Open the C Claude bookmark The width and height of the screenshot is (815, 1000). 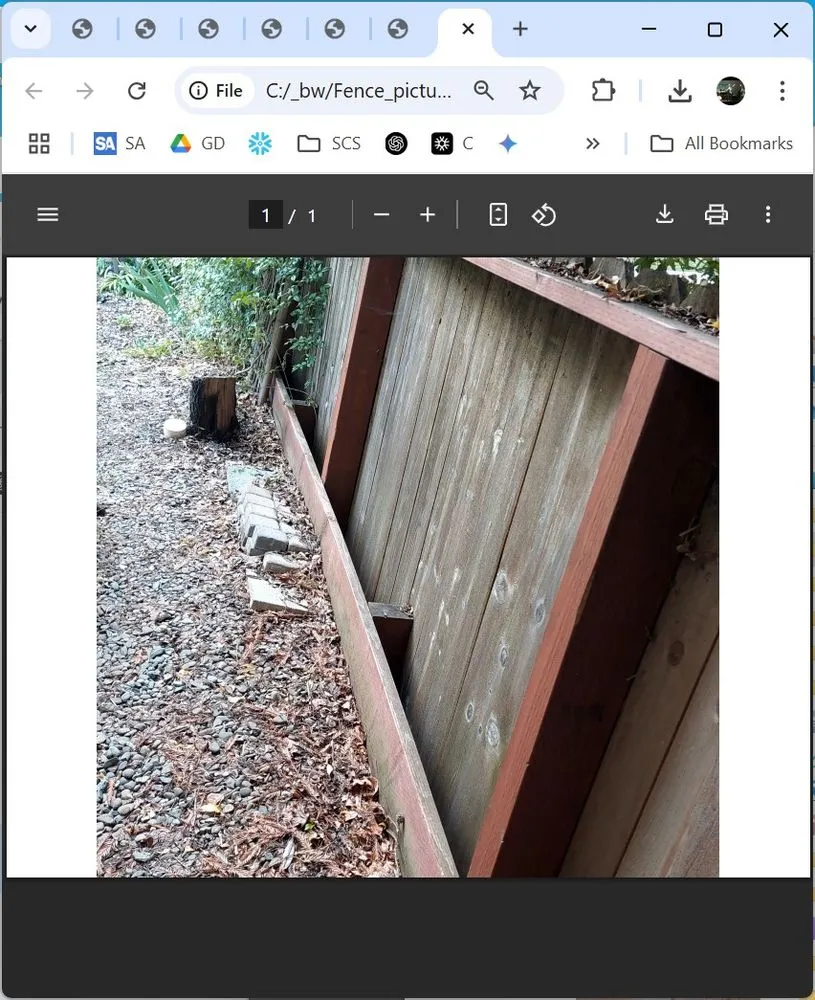click(x=452, y=143)
